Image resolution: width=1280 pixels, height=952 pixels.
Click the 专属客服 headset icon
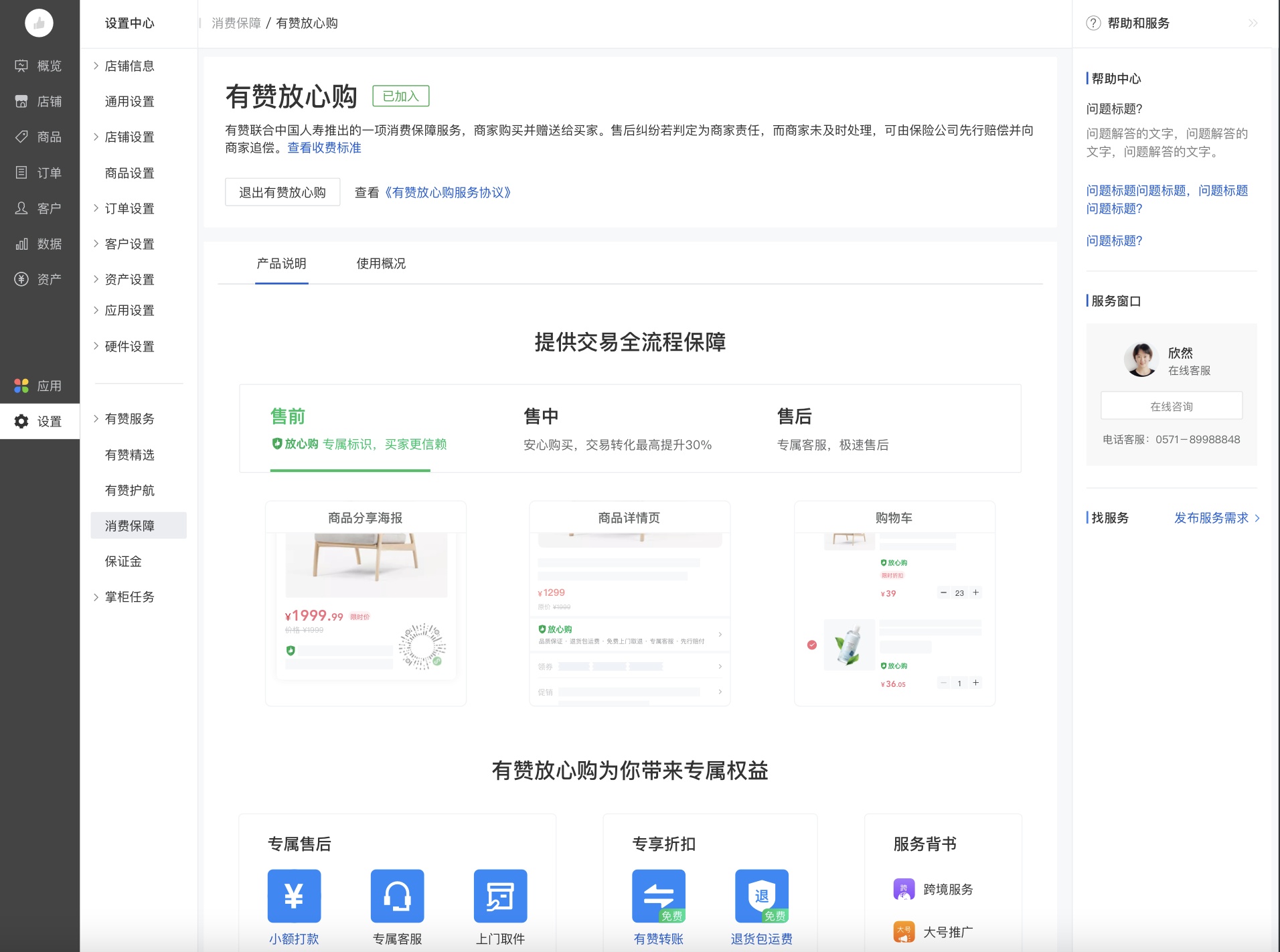[x=397, y=896]
